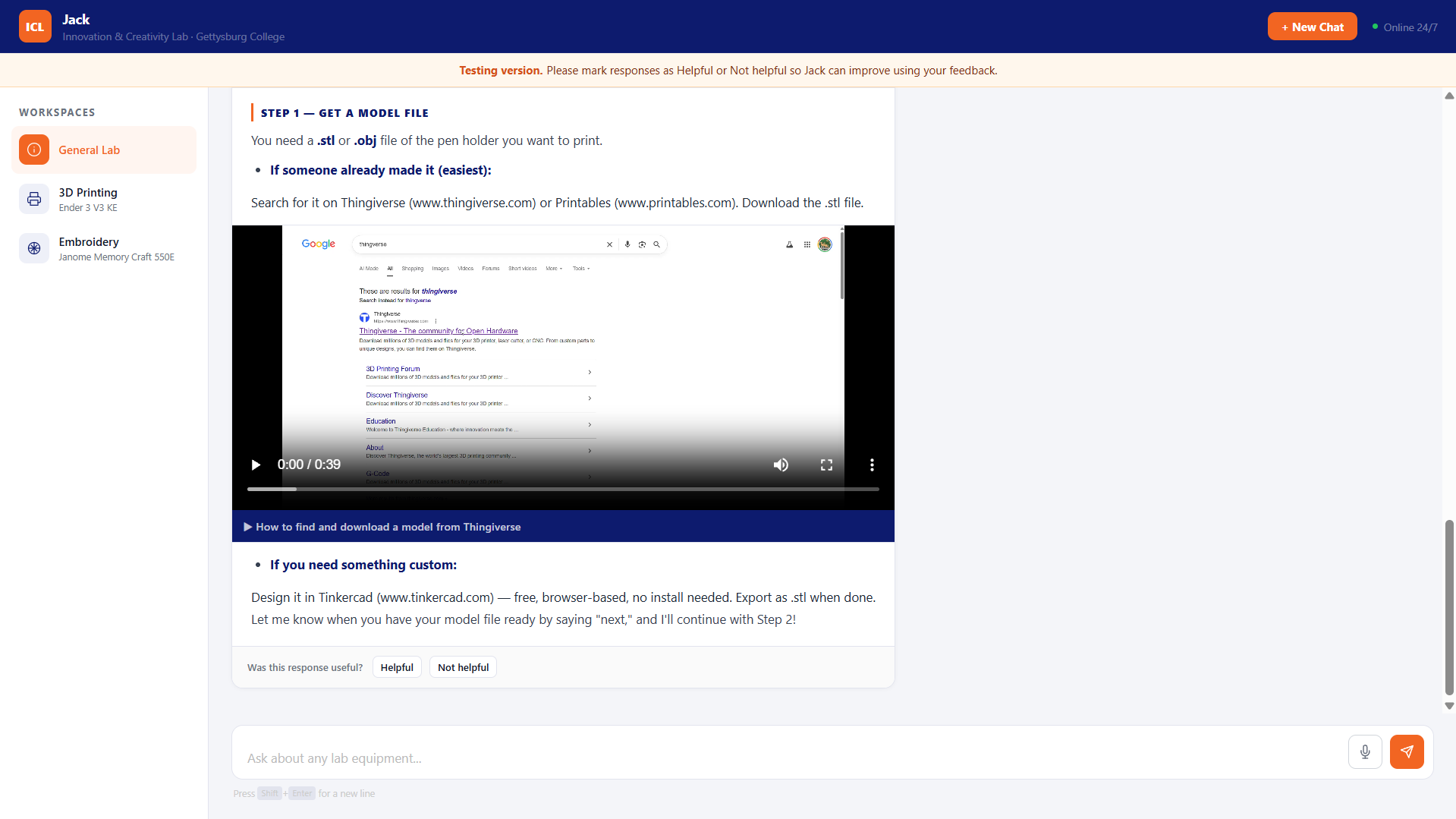
Task: Click the scrollbar up arrow
Action: pyautogui.click(x=1449, y=96)
